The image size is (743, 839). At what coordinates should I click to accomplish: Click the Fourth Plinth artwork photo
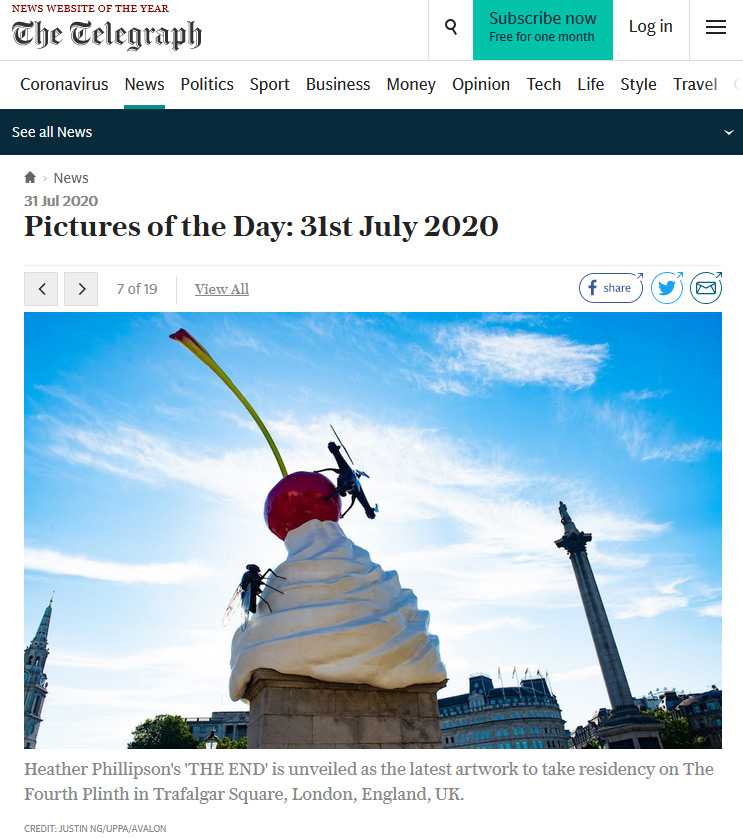(x=373, y=530)
